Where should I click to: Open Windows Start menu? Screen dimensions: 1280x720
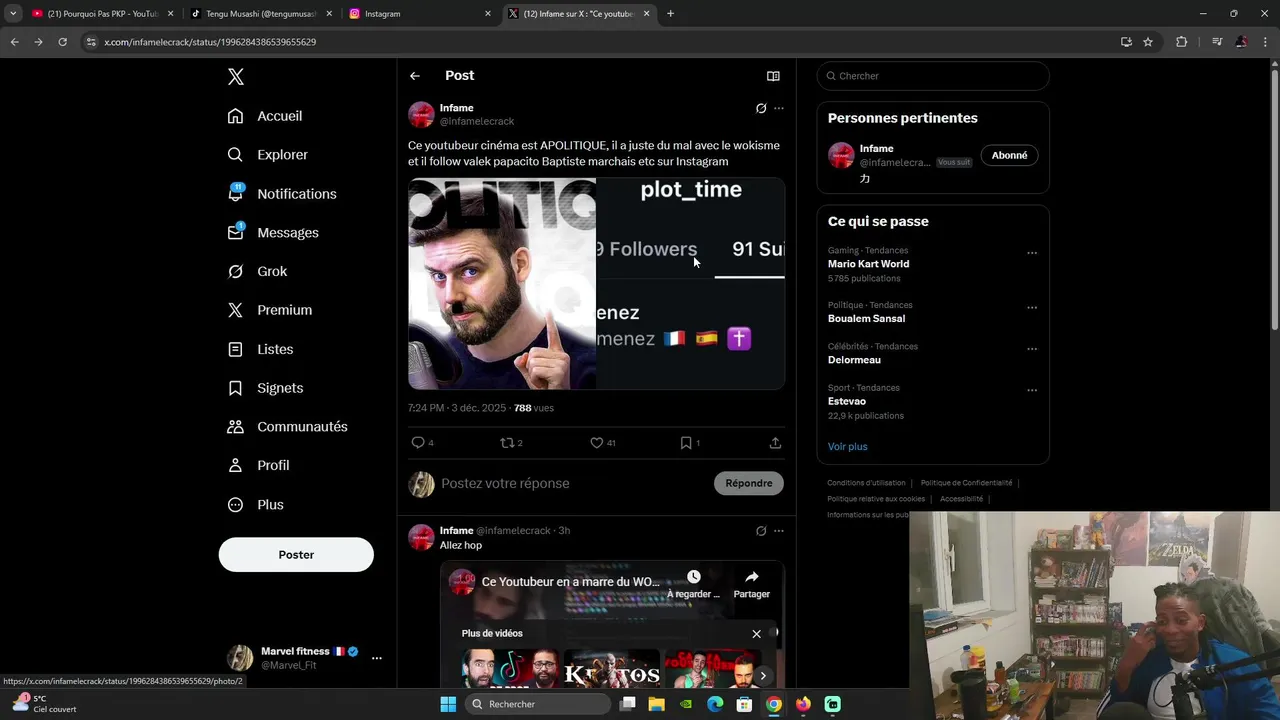point(448,704)
